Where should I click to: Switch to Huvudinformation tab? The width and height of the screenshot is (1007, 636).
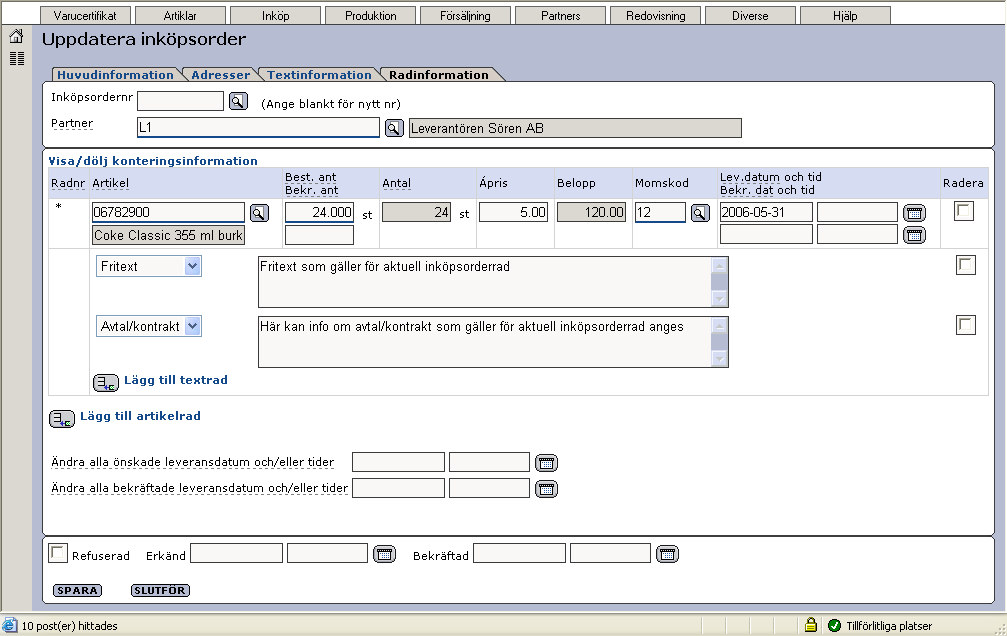click(x=115, y=75)
